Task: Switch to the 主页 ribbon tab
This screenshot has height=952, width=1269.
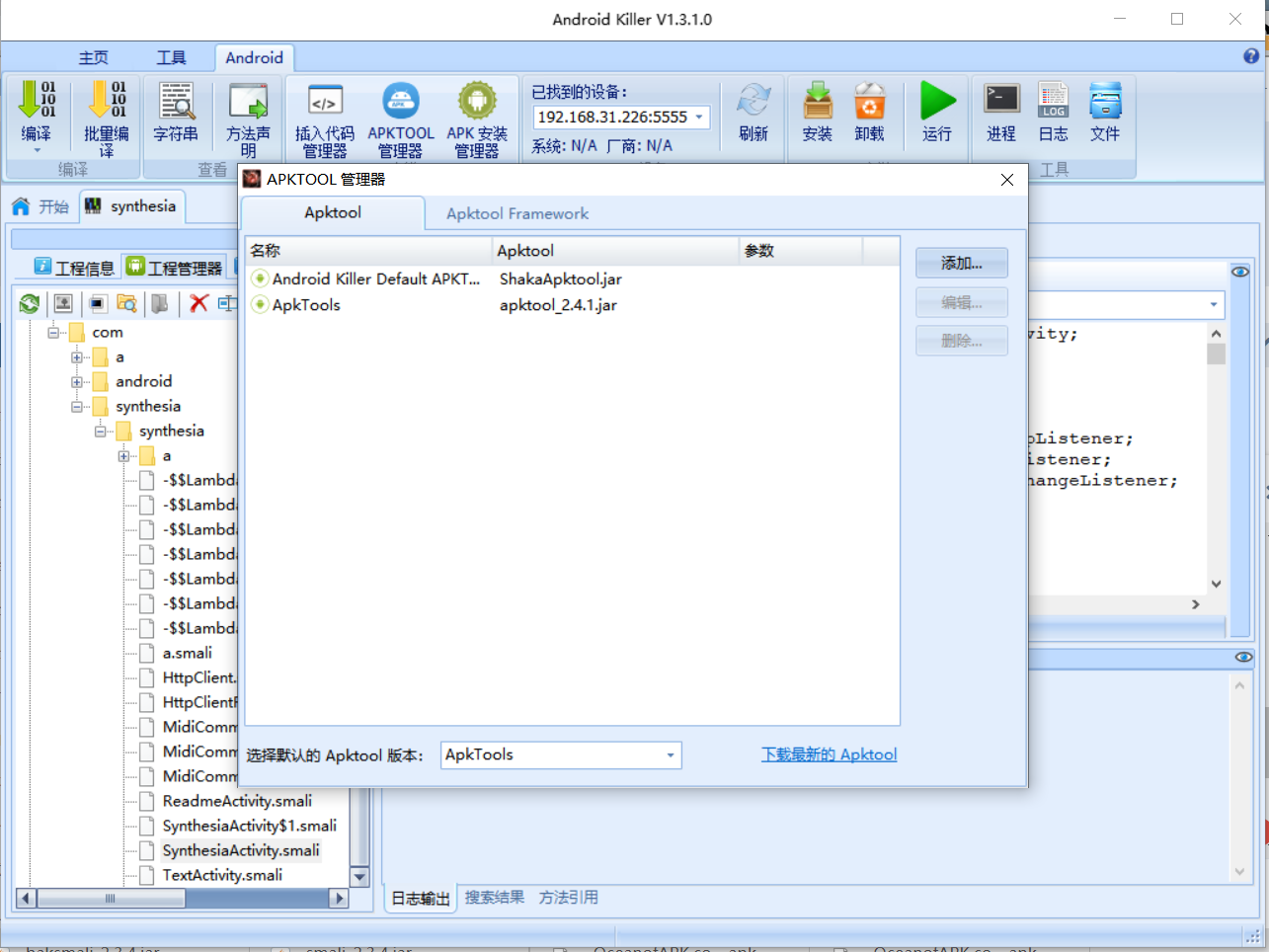Action: (x=94, y=58)
